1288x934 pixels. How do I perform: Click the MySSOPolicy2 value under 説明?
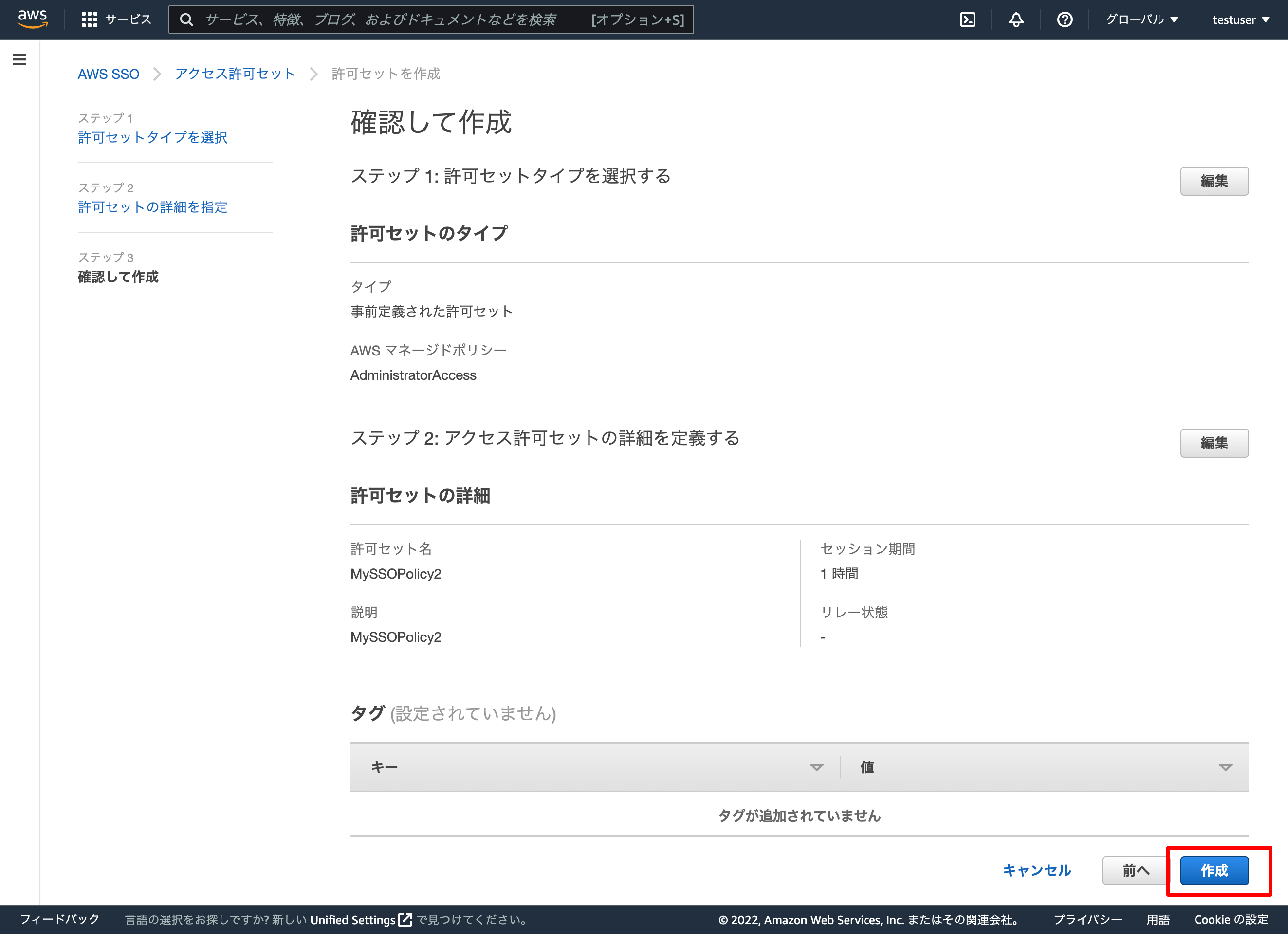click(x=395, y=637)
